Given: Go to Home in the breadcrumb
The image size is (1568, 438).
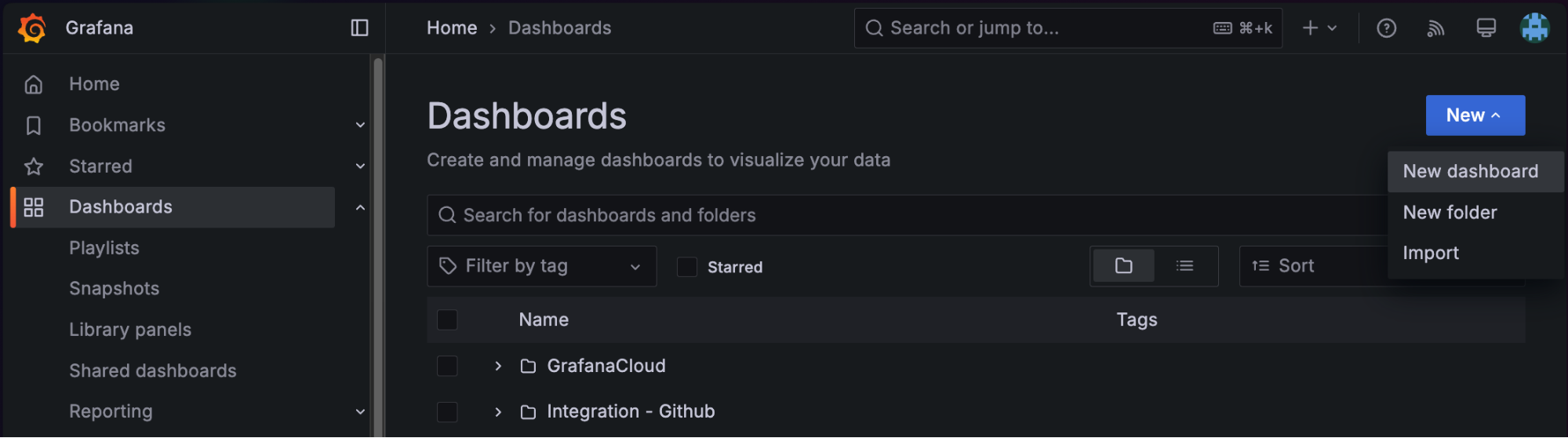Looking at the screenshot, I should pos(452,28).
